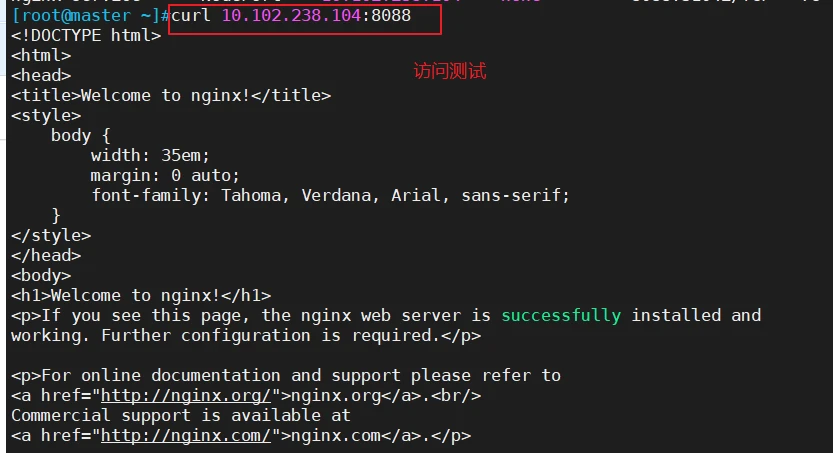
Task: Click the margin: 0 auto line
Action: (x=165, y=175)
